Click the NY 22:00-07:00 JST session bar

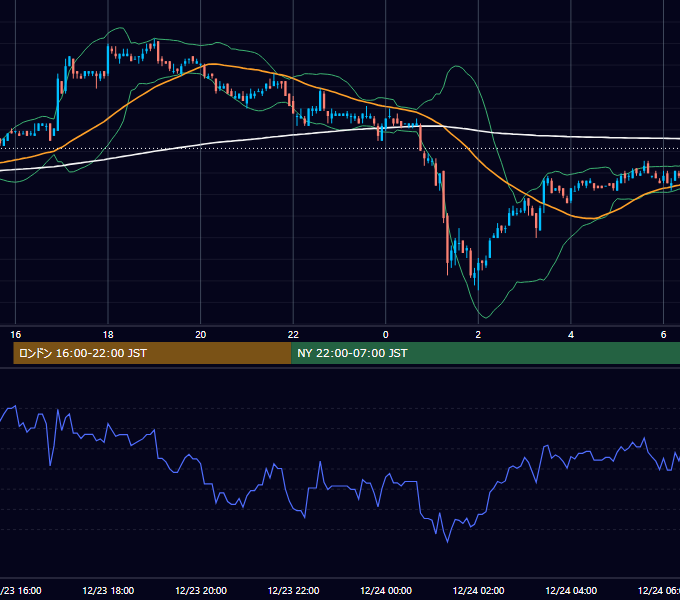point(486,353)
